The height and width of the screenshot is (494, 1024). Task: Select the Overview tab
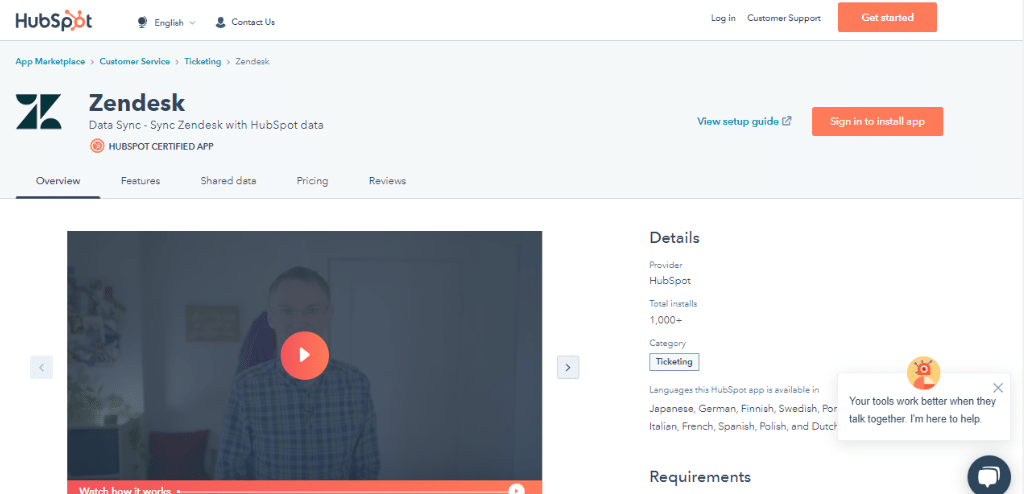[58, 181]
